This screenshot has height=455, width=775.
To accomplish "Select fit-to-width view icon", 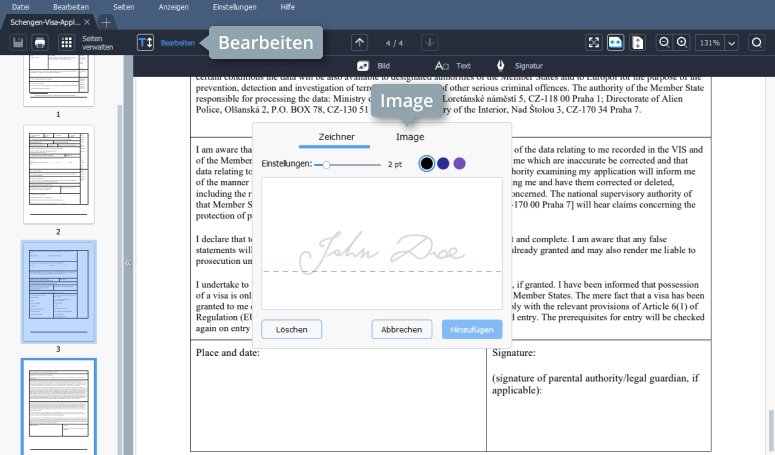I will (x=615, y=42).
